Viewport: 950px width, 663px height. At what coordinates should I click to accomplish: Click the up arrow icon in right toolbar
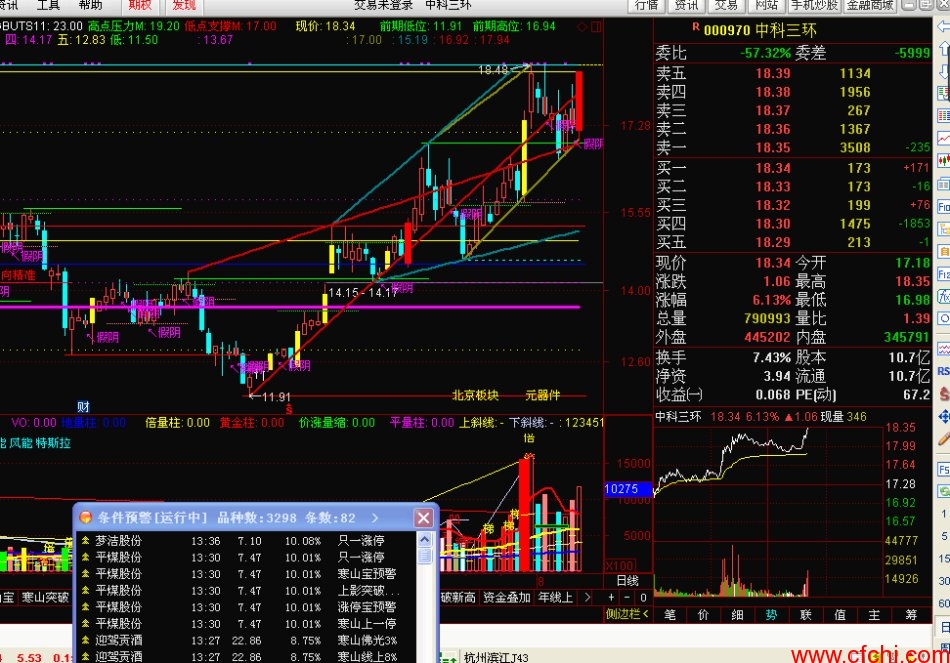943,49
